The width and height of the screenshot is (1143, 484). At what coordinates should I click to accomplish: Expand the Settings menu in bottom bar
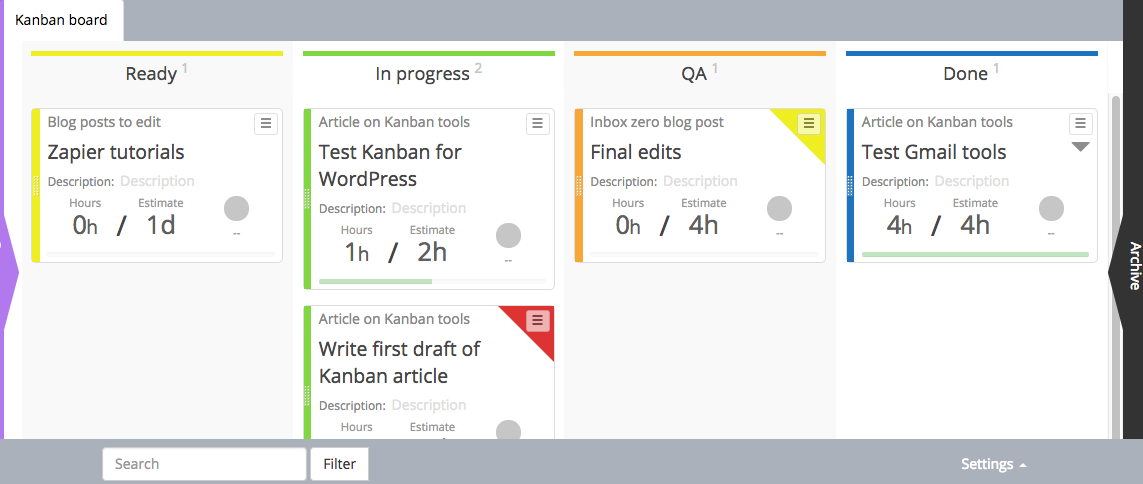pos(994,464)
